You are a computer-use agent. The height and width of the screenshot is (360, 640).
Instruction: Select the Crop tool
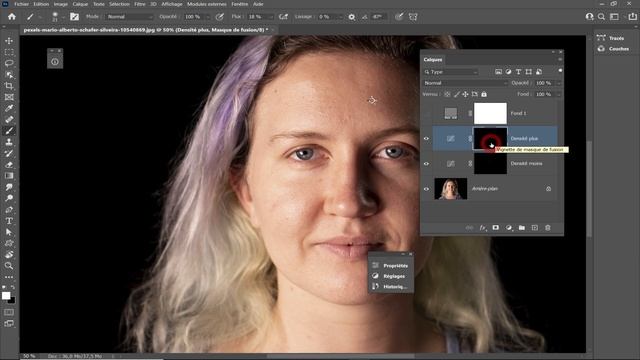[9, 86]
